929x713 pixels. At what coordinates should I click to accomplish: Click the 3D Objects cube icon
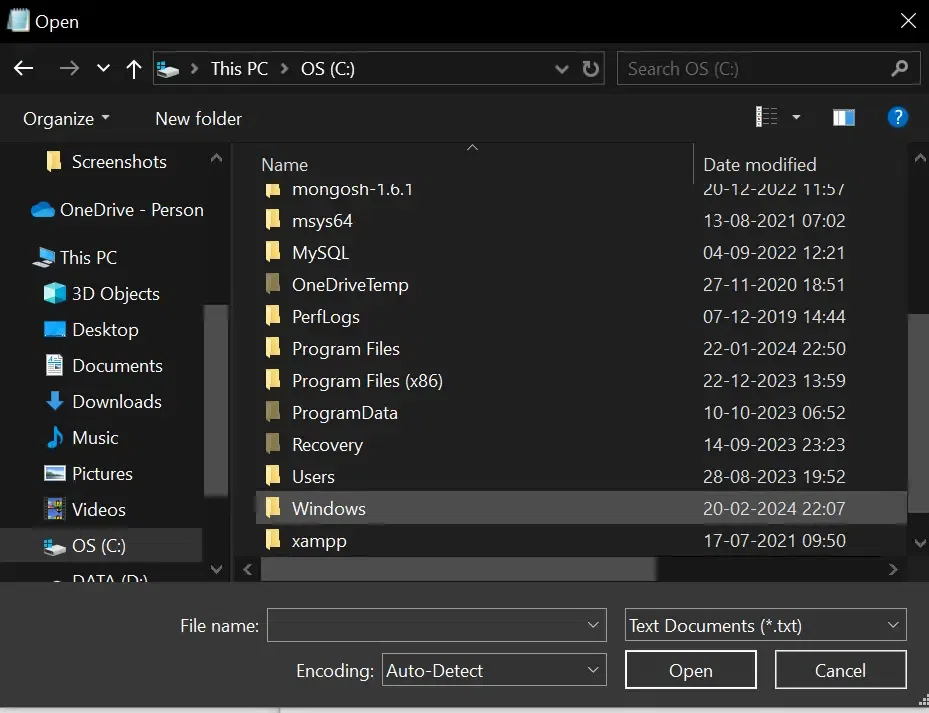[x=55, y=293]
